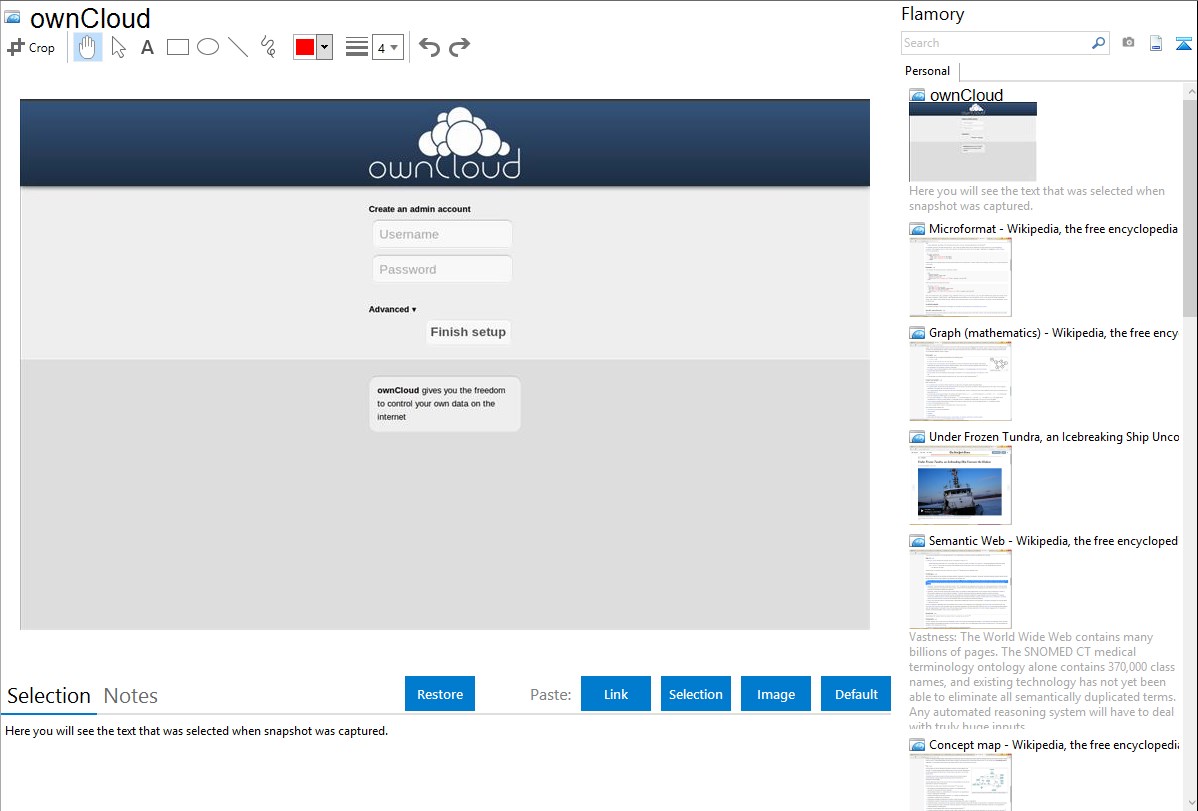Click the ownCloud page icon beside title
Viewport: 1198px width, 811px height.
(12, 17)
